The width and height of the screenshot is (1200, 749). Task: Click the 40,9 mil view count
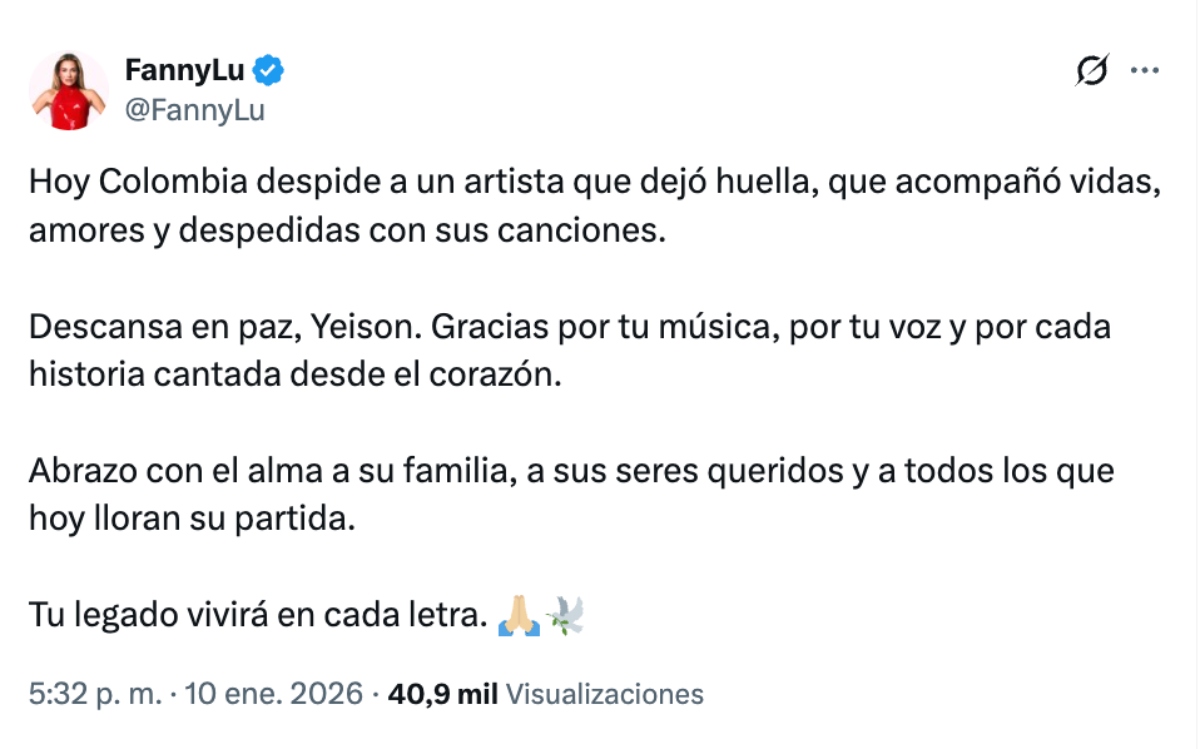point(441,694)
